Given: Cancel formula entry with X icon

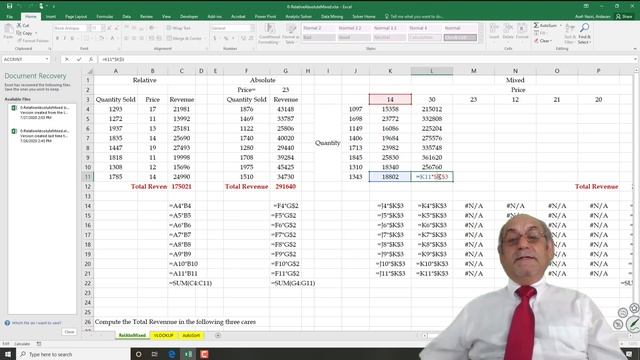Looking at the screenshot, I should 67,59.
